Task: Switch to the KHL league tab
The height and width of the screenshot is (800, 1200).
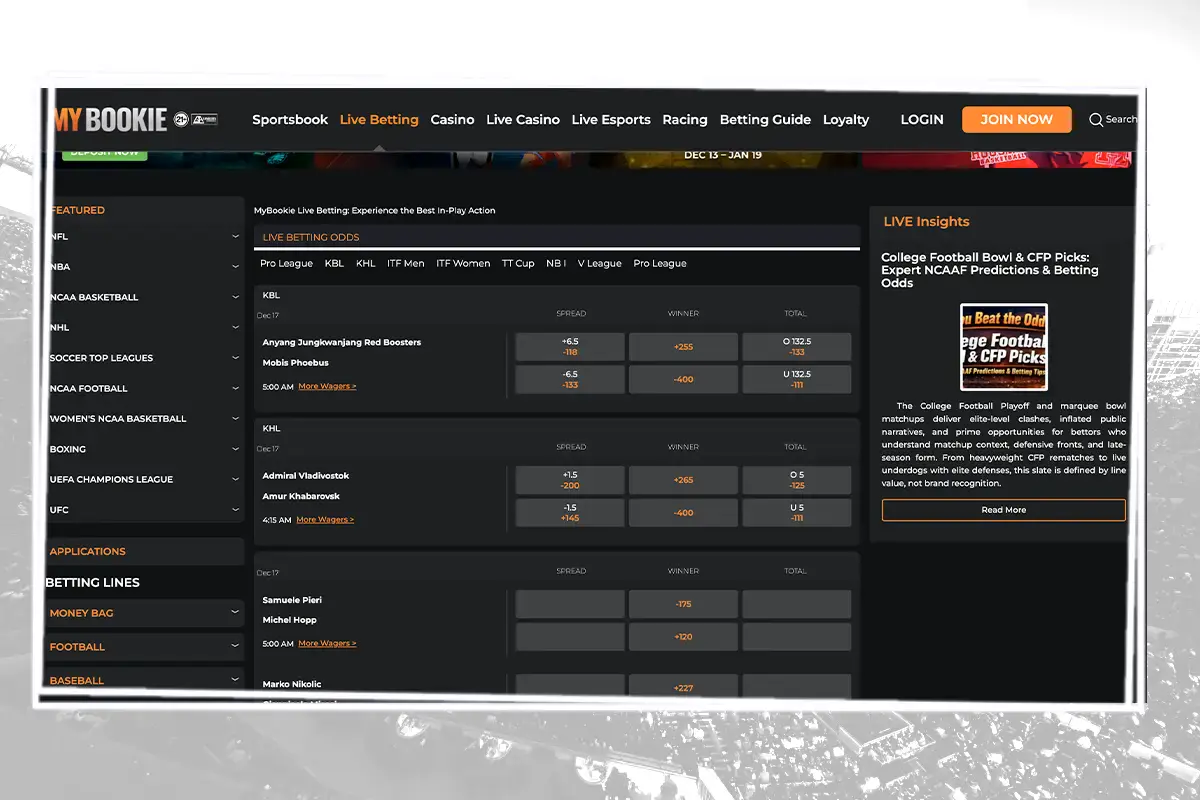Action: click(365, 263)
